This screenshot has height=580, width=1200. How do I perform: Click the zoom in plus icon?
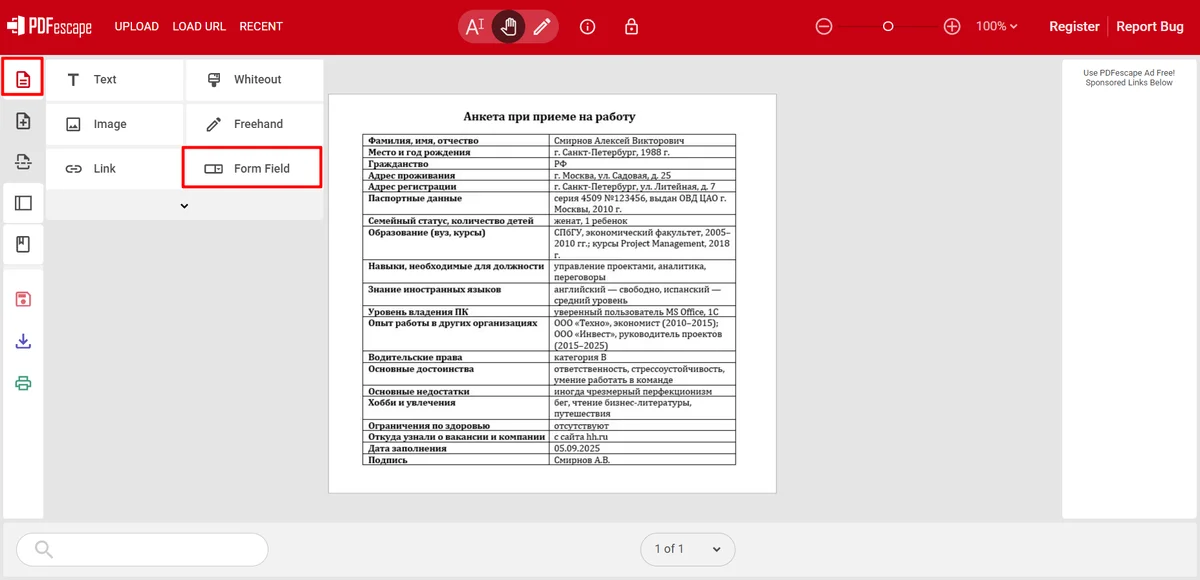(x=952, y=27)
